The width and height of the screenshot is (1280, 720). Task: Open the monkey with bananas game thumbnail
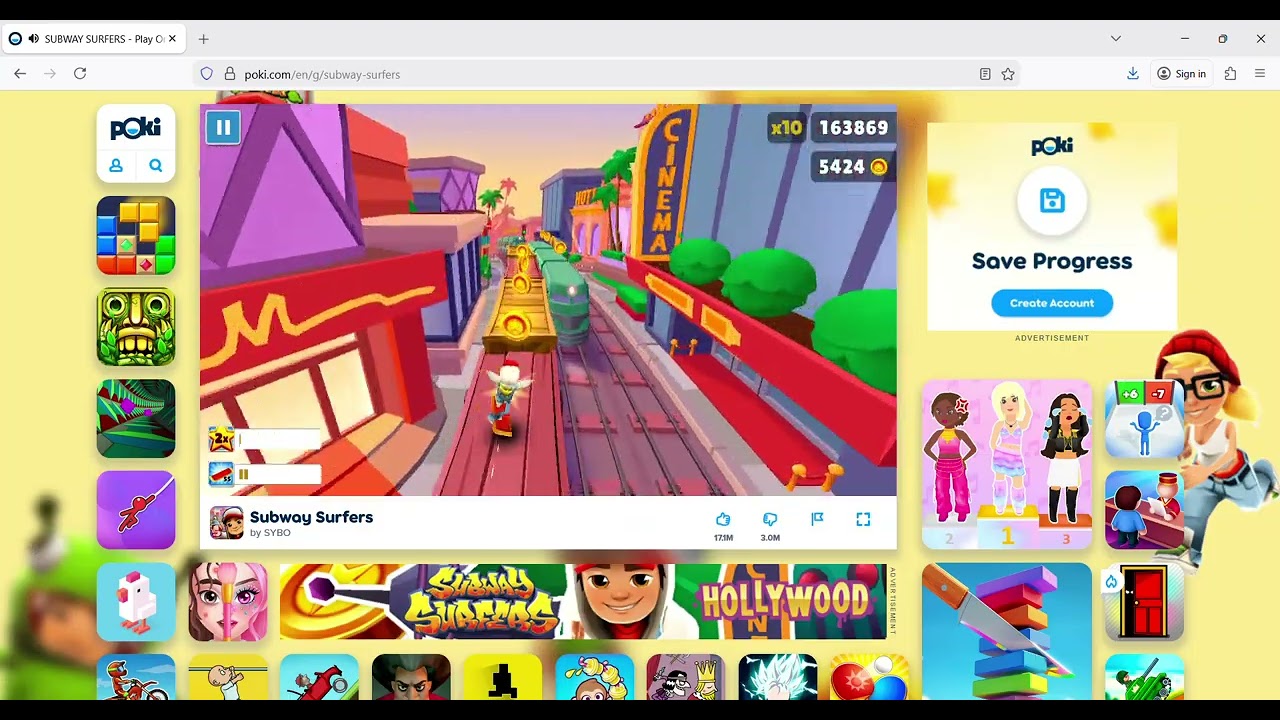pyautogui.click(x=594, y=677)
